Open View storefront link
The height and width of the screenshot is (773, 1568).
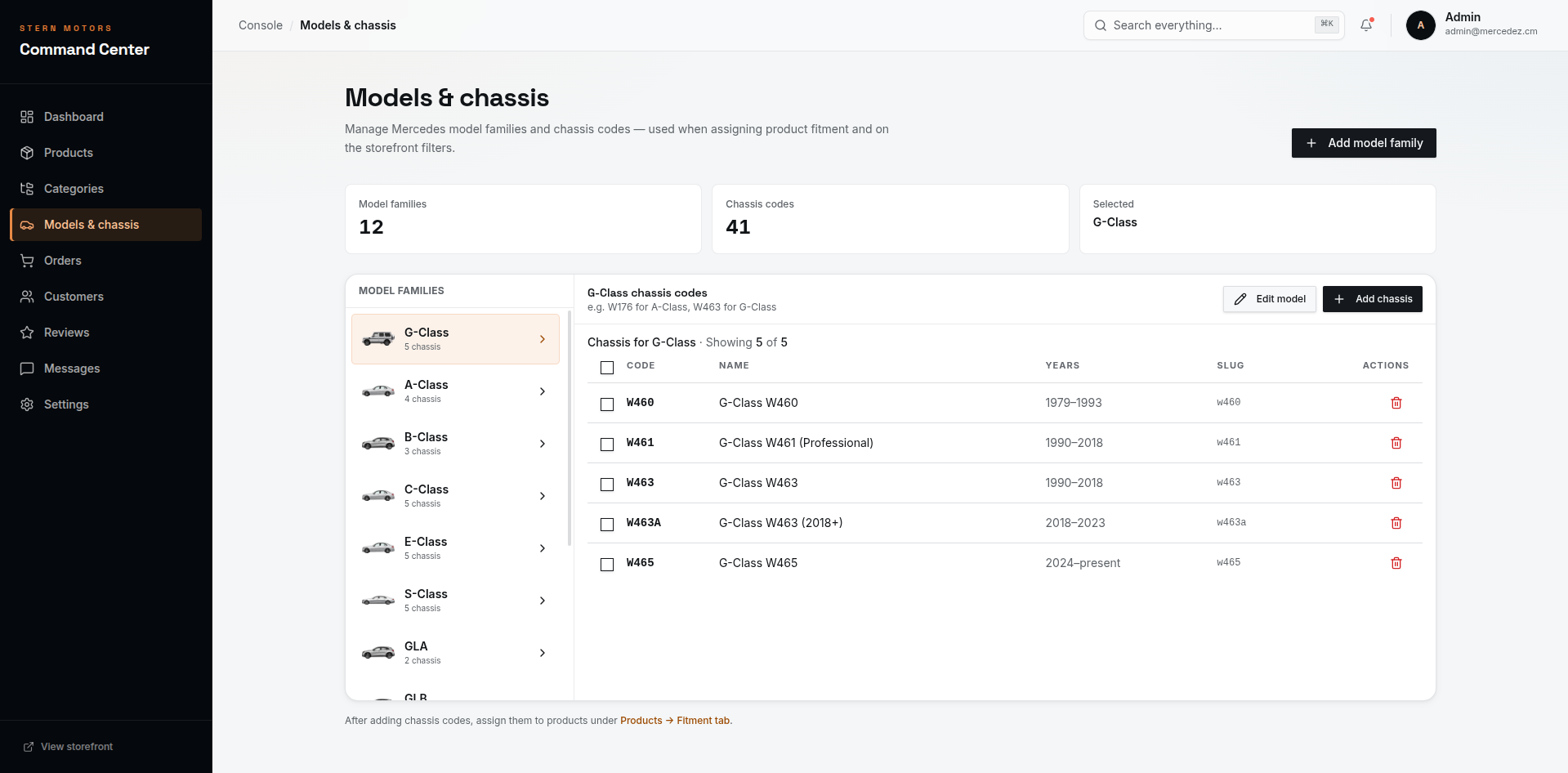pos(68,747)
